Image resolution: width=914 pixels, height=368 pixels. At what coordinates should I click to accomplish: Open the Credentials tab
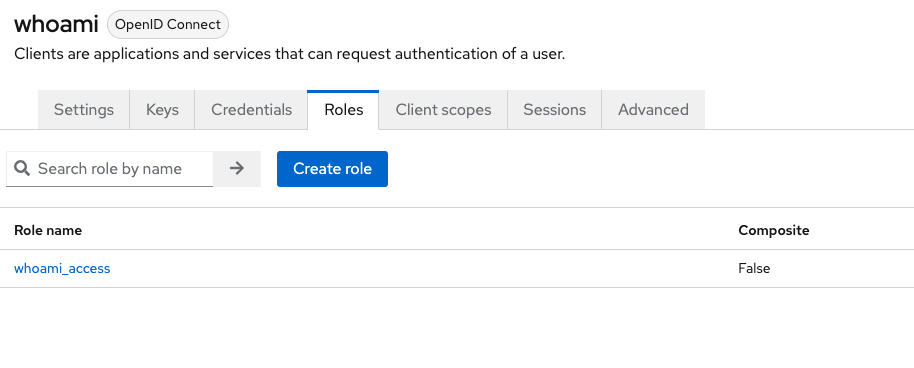pyautogui.click(x=251, y=110)
